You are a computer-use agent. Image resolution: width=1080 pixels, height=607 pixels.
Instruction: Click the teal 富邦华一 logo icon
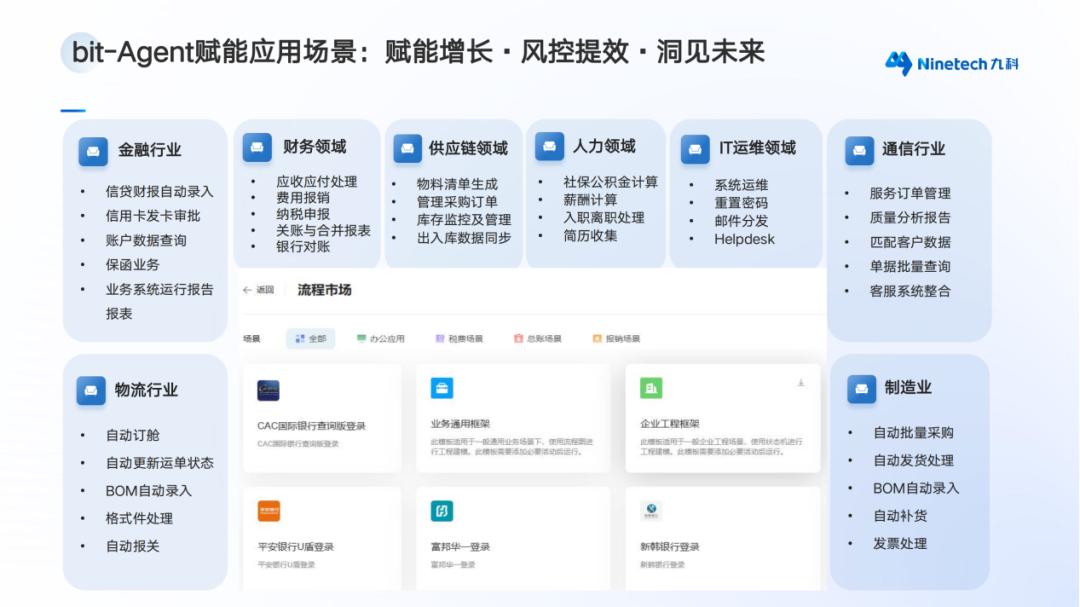[442, 511]
